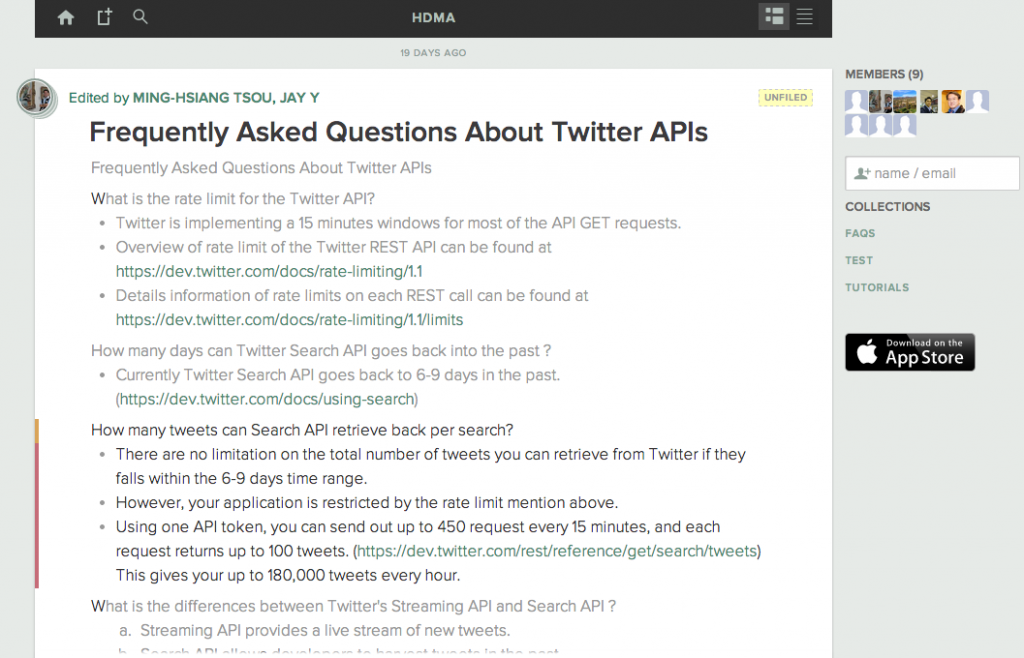Open the FAQS collection
The height and width of the screenshot is (658, 1024).
pyautogui.click(x=860, y=233)
